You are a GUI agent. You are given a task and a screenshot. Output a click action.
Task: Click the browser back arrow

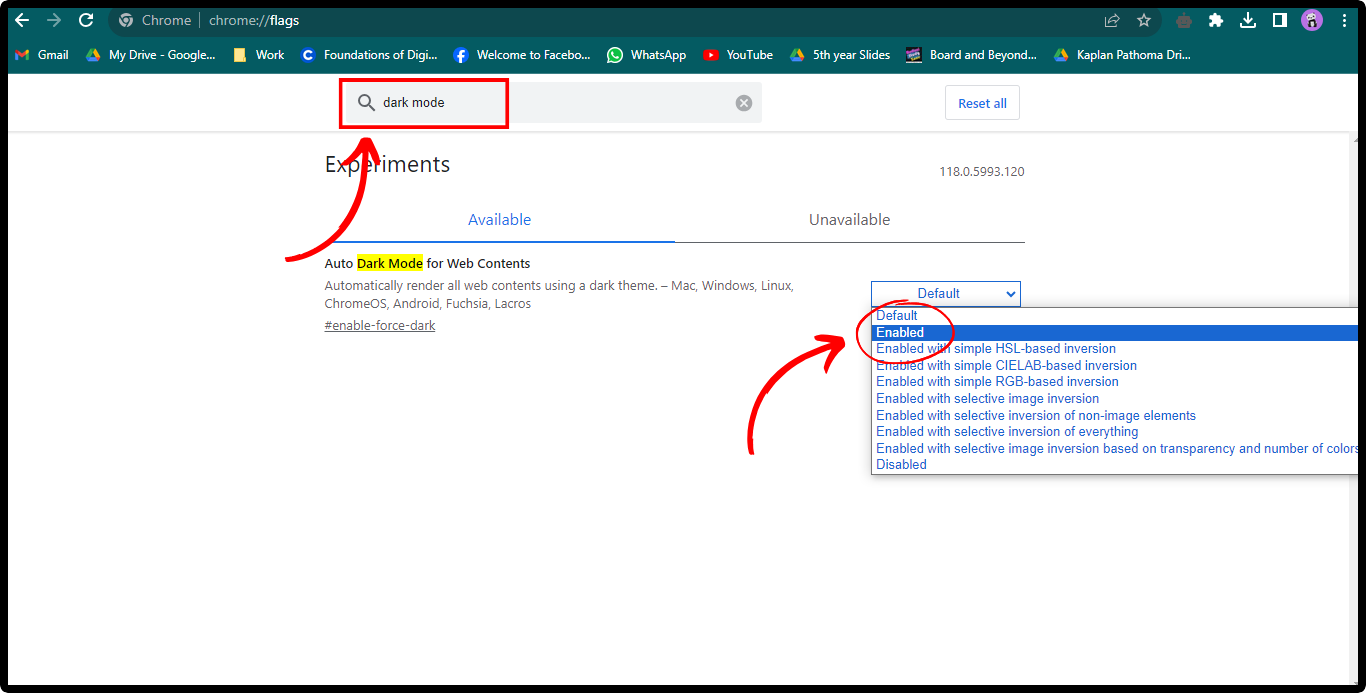point(22,20)
